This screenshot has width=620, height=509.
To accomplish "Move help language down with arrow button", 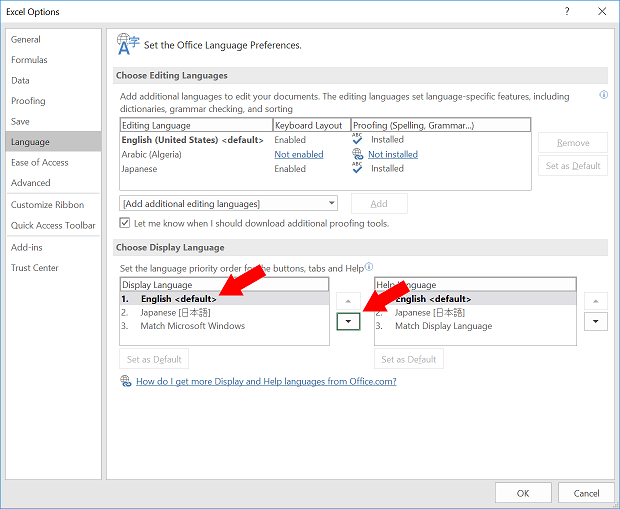I will 595,322.
